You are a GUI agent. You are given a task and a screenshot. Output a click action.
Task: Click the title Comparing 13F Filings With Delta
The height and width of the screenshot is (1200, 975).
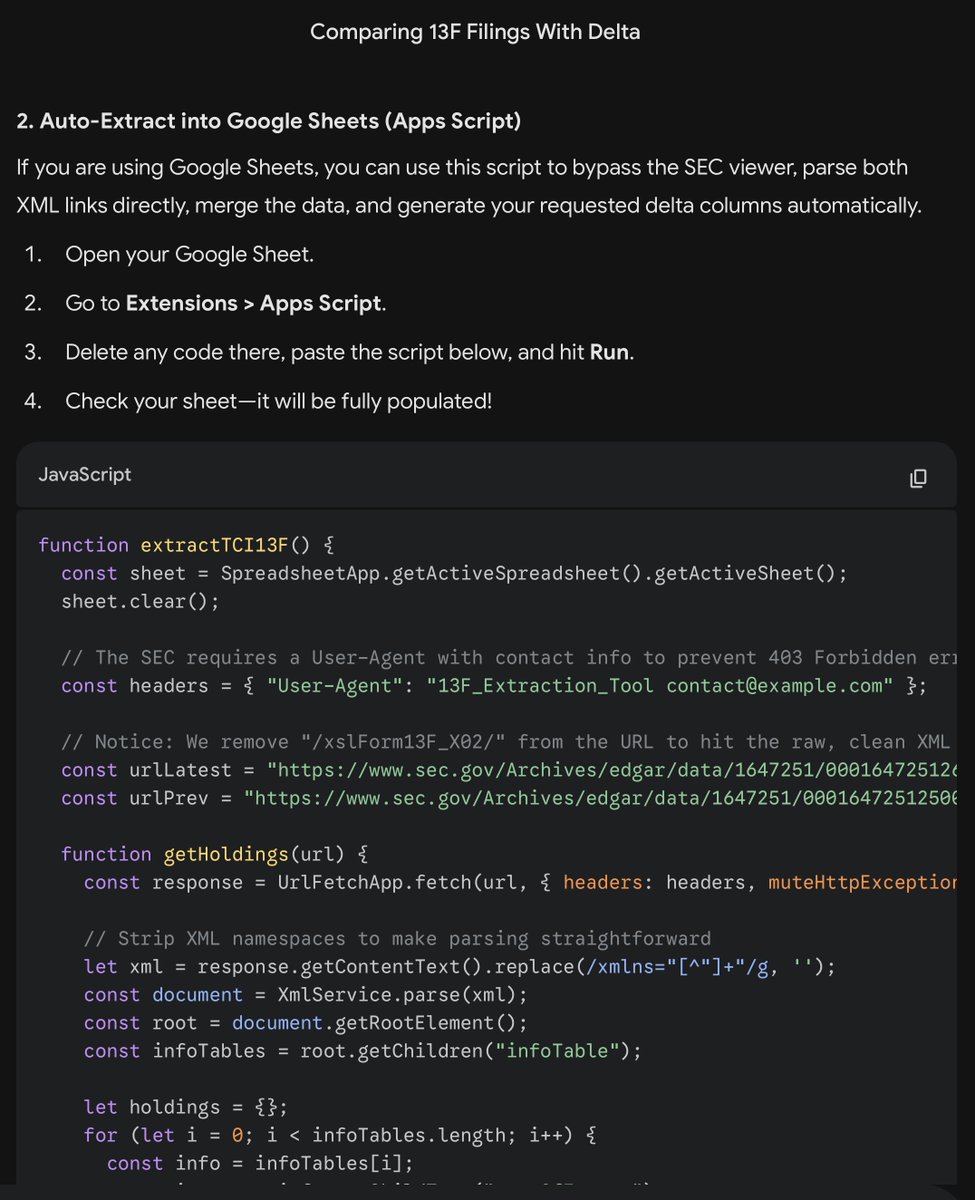tap(475, 32)
